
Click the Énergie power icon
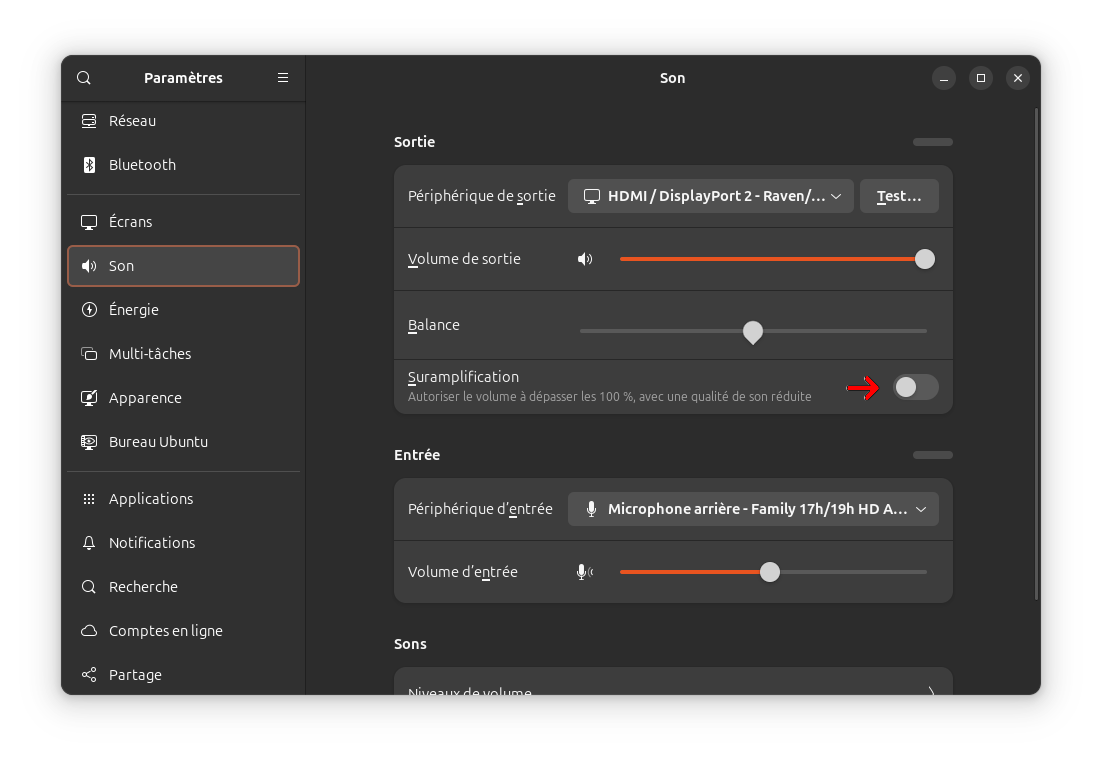click(x=89, y=310)
